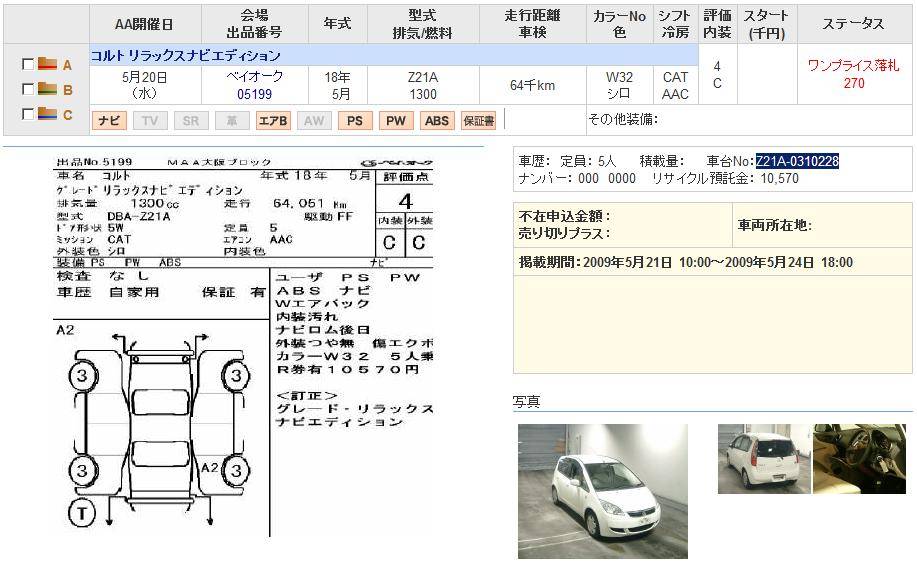Click the 評価 内装 column header
This screenshot has width=917, height=567.
pos(717,24)
